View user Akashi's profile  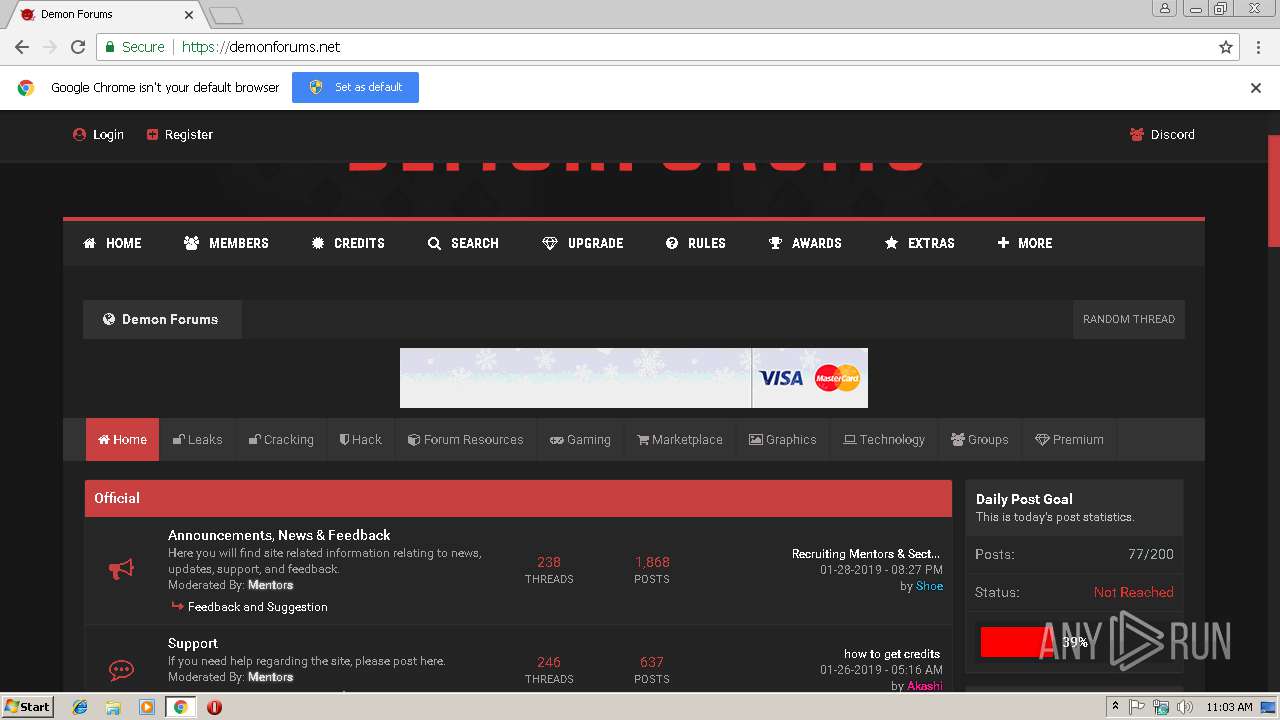[x=925, y=686]
